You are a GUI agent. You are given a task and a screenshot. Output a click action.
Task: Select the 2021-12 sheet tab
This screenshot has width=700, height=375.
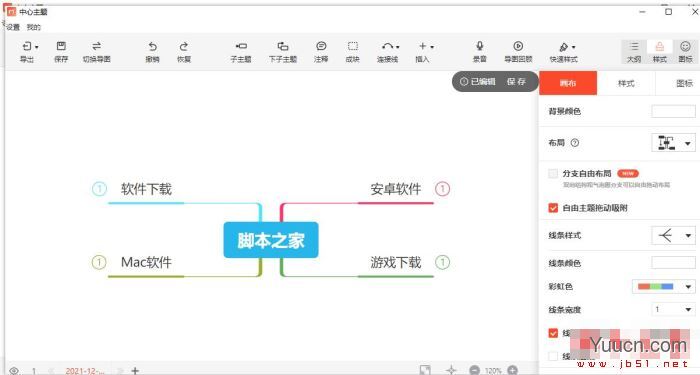pos(85,371)
